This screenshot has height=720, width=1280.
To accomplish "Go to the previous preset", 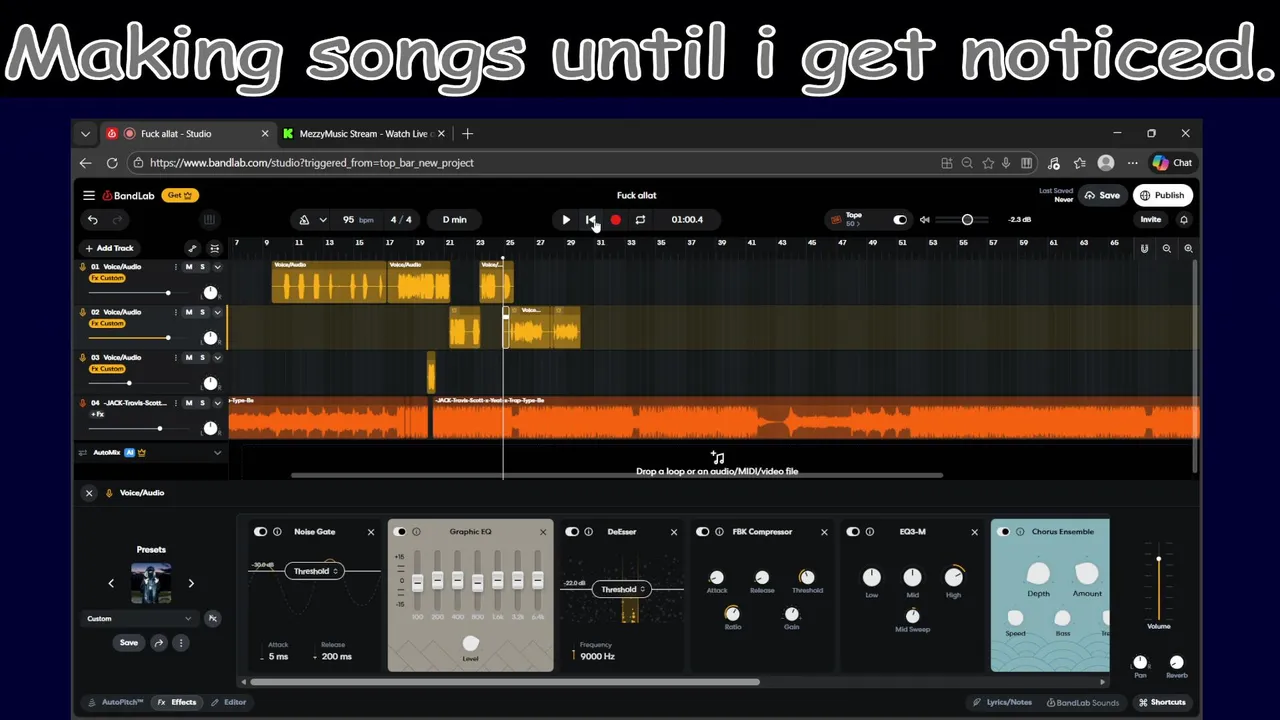I will point(111,583).
